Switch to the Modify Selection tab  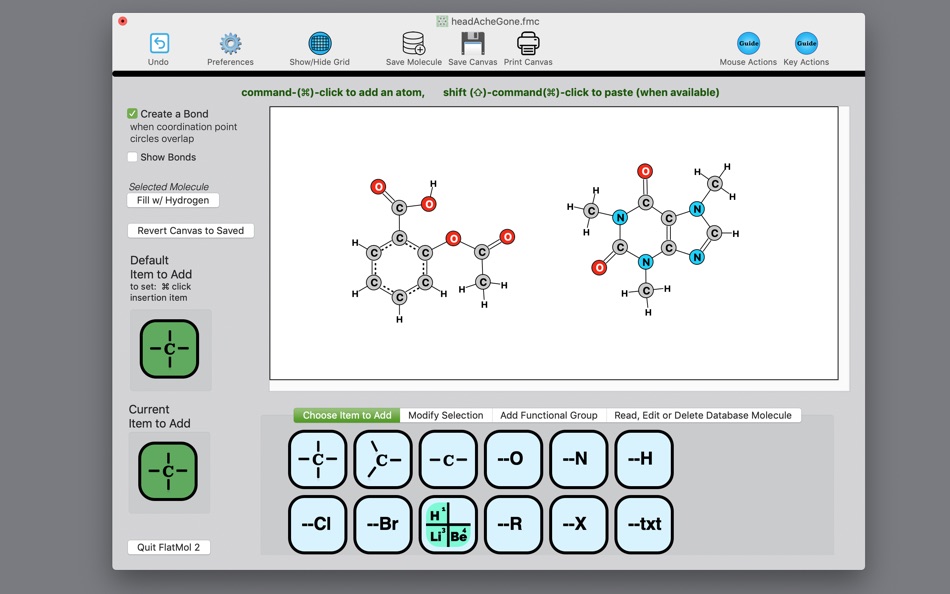tap(447, 415)
